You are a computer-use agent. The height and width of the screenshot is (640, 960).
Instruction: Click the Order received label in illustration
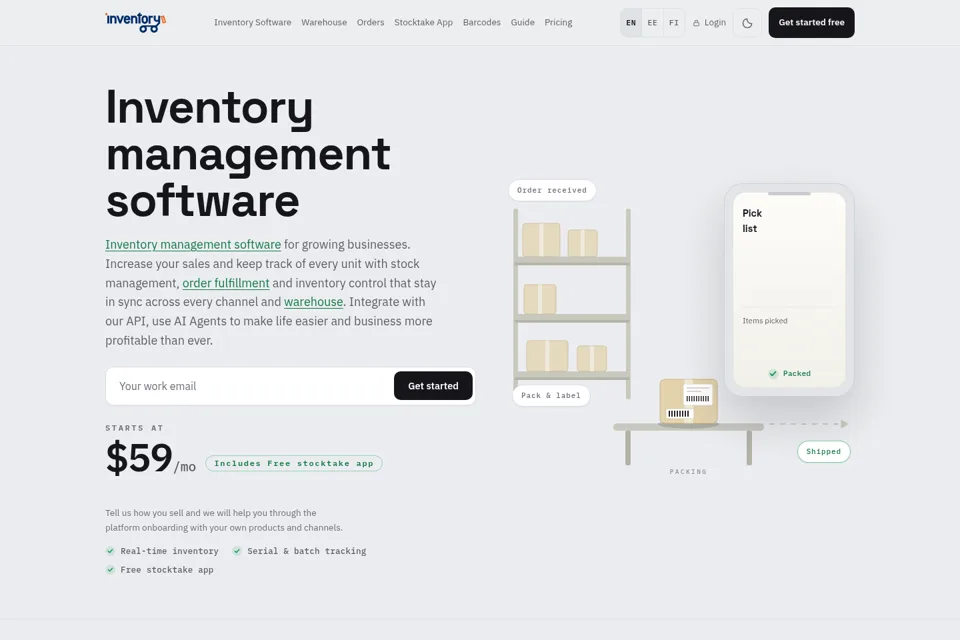tap(552, 190)
